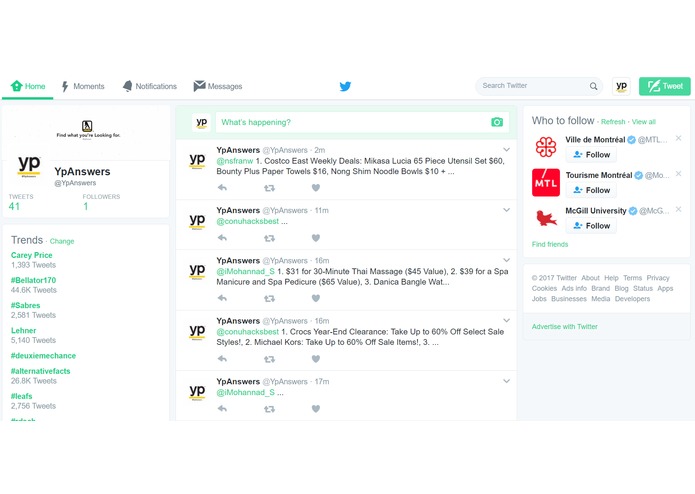
Task: Click the camera icon in compose box
Action: pos(497,122)
